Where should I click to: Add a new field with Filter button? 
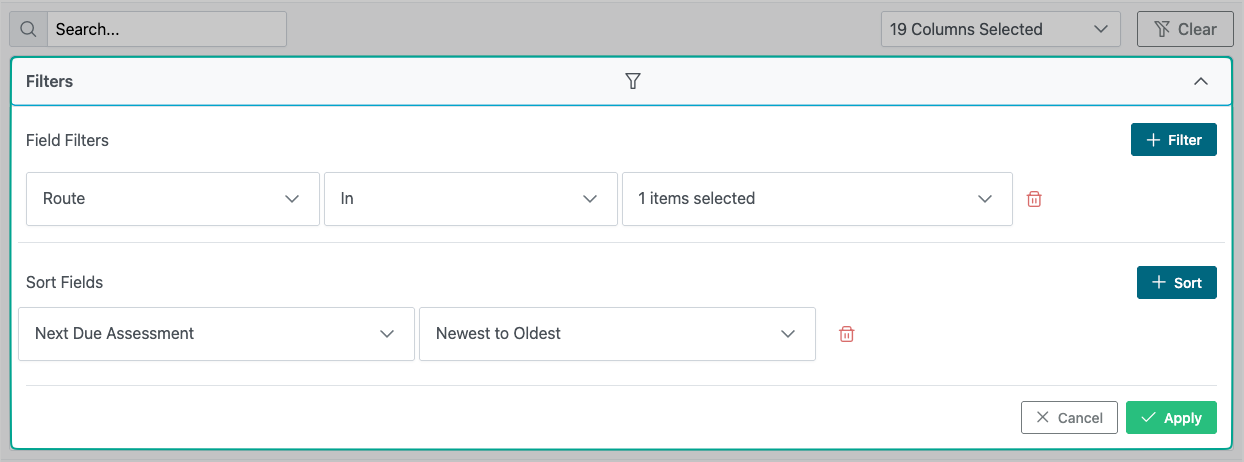tap(1173, 140)
